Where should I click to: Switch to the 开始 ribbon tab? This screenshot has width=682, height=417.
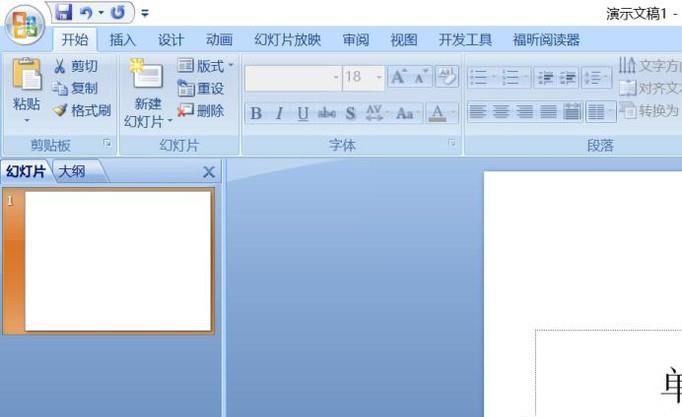click(x=75, y=40)
